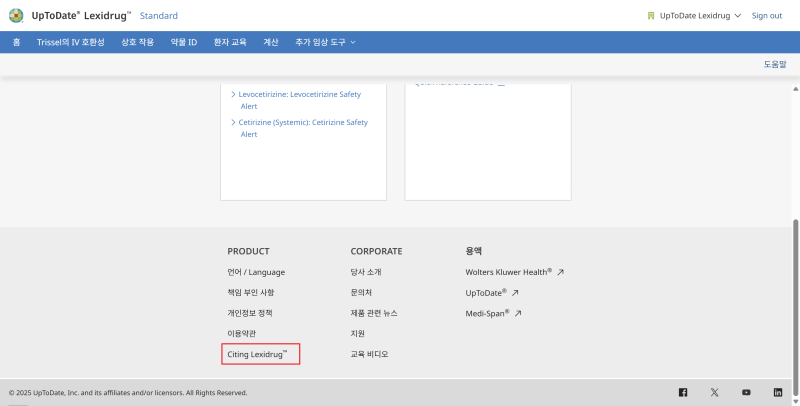Click the Sign out link

[766, 16]
